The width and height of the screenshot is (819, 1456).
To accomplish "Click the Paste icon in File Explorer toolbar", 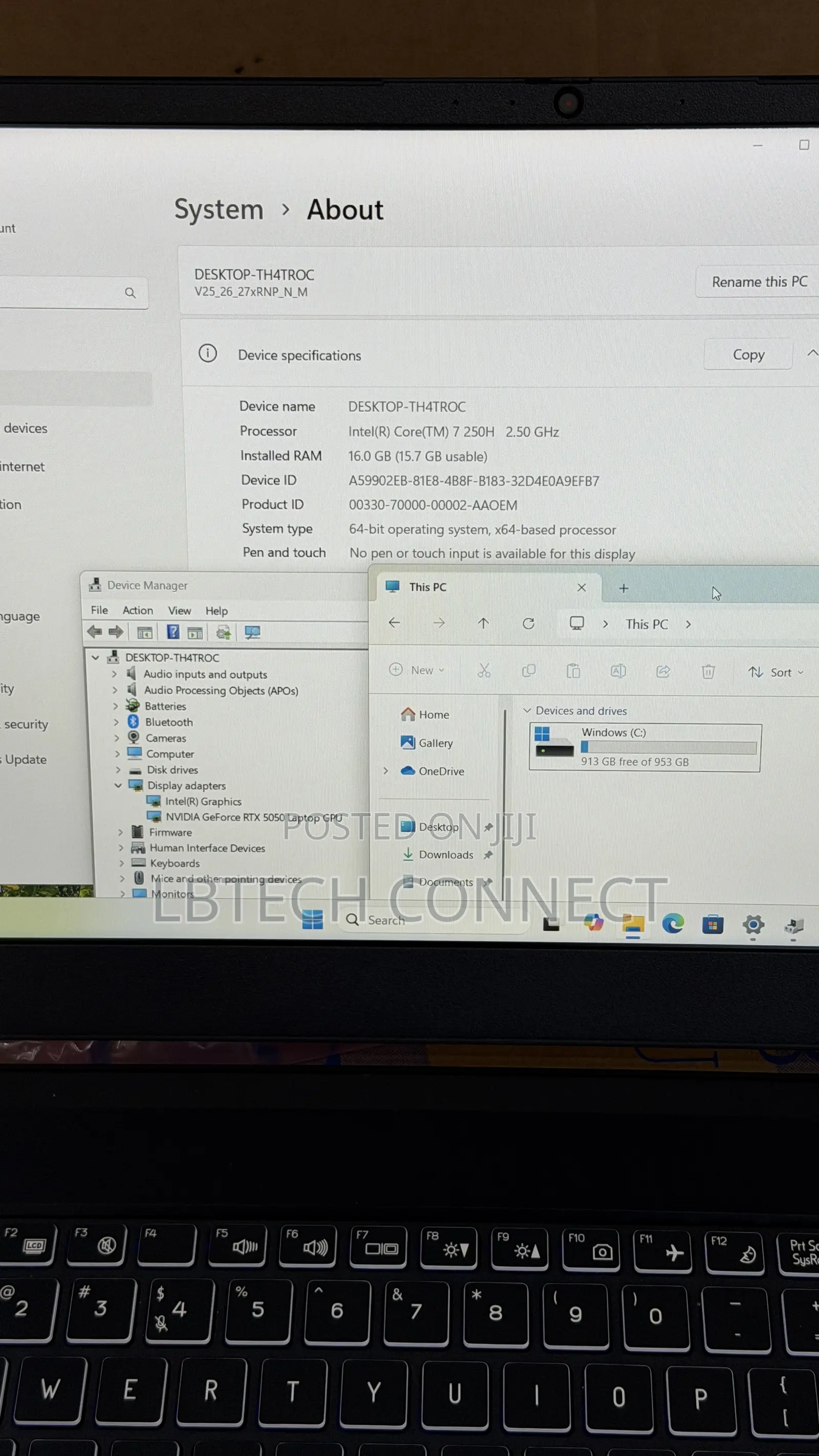I will (x=573, y=671).
